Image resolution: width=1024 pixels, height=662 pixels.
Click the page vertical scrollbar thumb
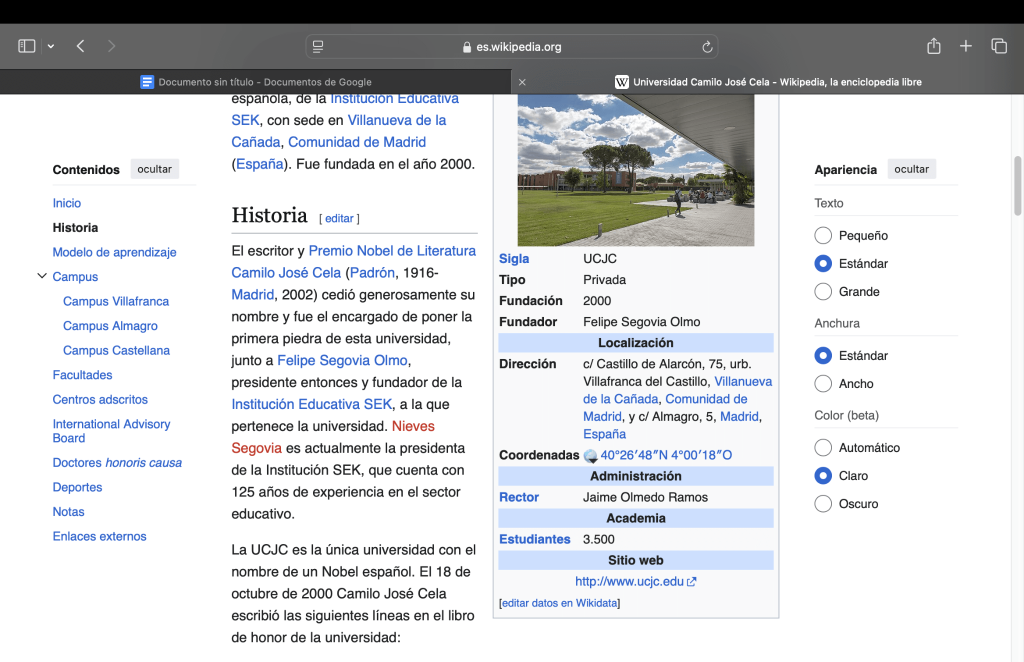point(1017,186)
